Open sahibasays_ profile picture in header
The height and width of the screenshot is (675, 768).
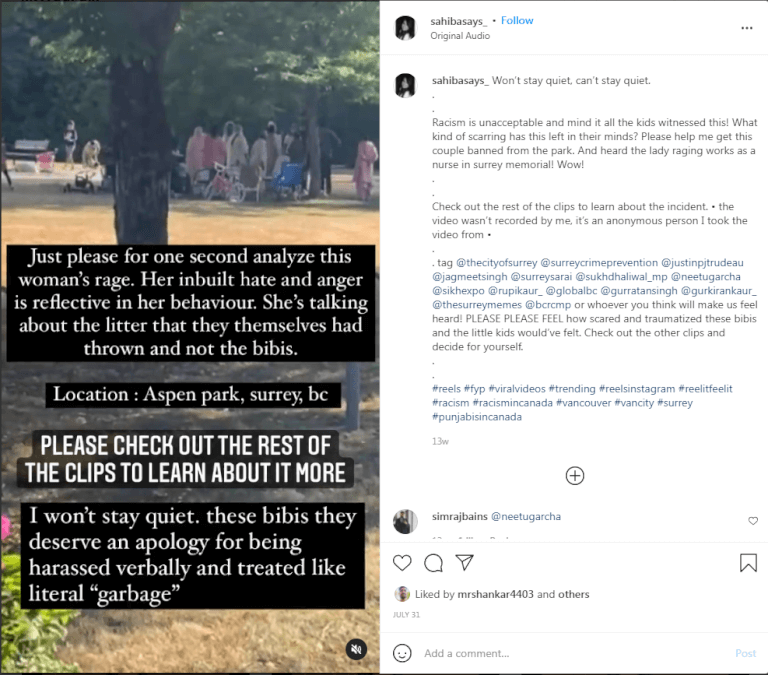[405, 27]
